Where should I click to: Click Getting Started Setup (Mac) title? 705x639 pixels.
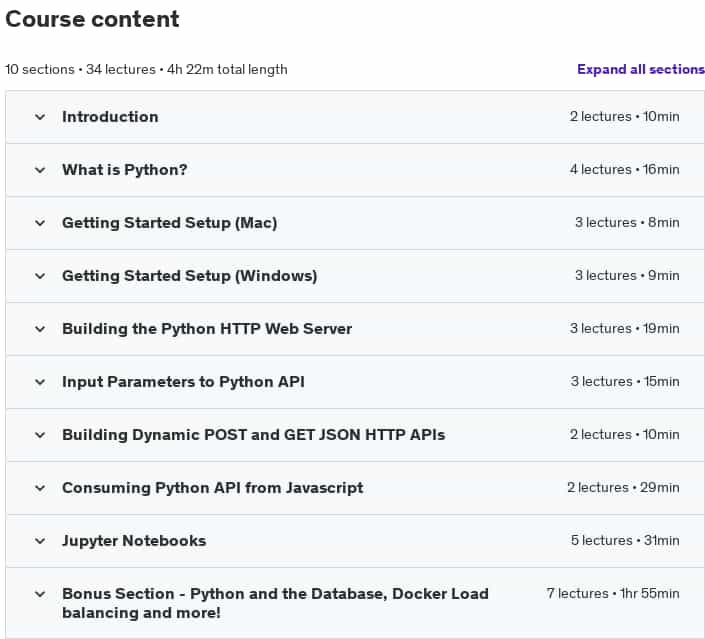170,223
